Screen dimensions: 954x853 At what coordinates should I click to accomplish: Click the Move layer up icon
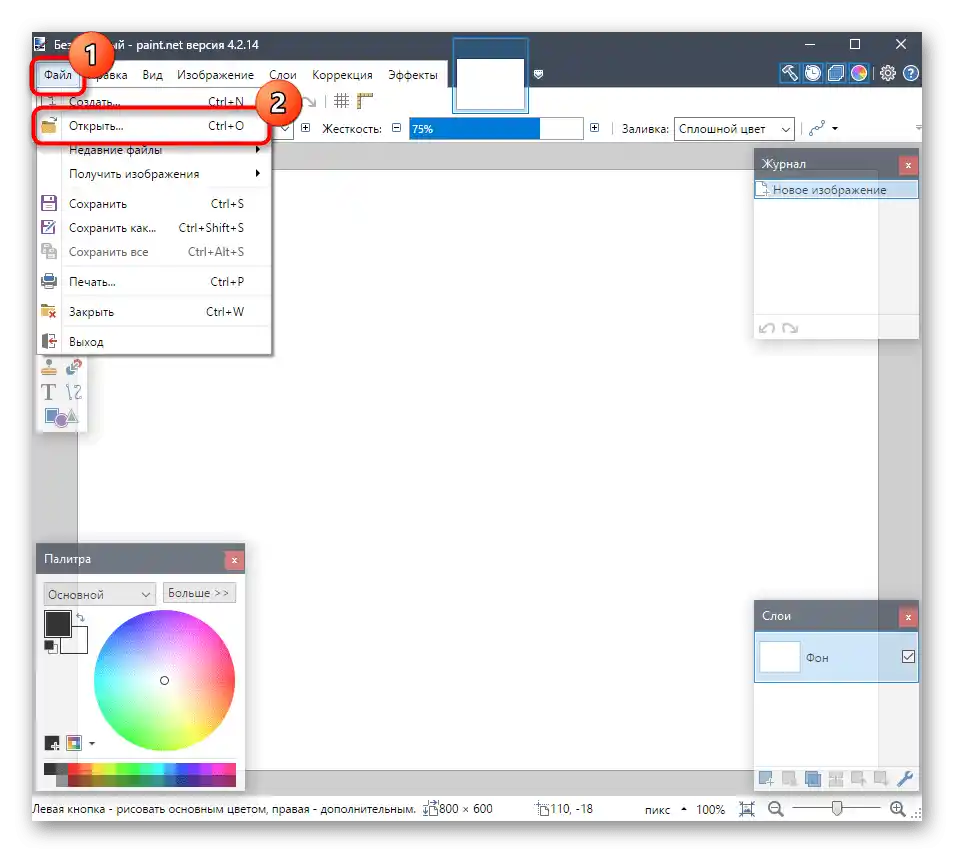click(858, 778)
